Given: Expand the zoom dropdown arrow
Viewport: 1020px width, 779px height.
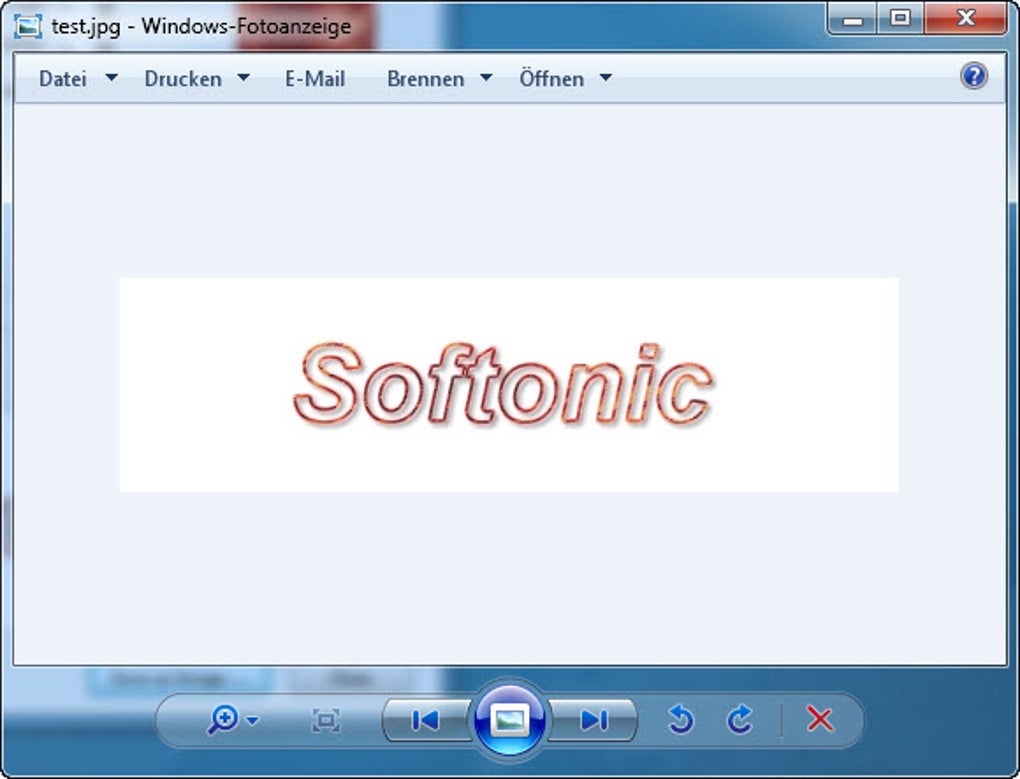Looking at the screenshot, I should 254,720.
